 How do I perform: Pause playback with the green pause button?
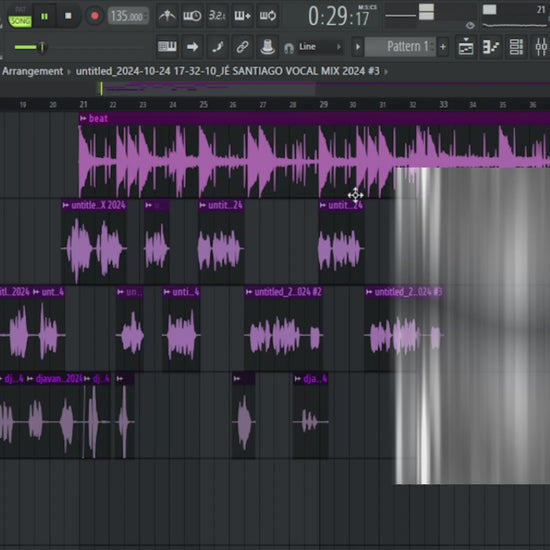click(45, 16)
